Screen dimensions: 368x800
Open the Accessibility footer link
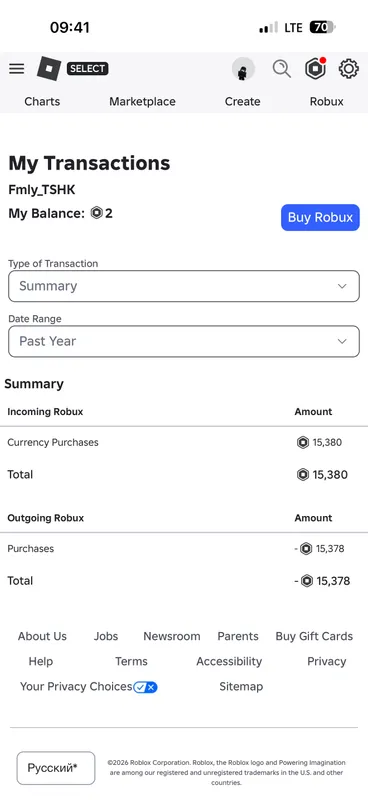229,661
